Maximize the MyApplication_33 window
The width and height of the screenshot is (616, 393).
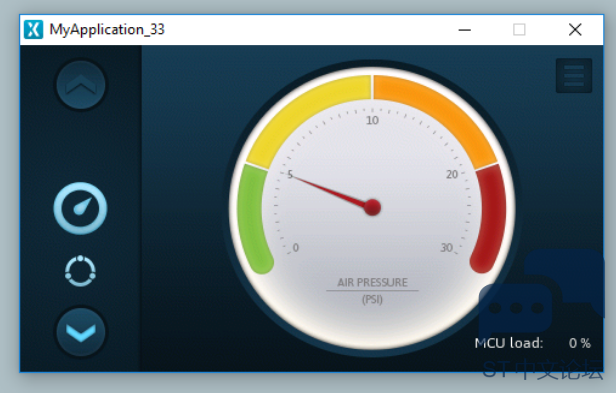tap(519, 29)
